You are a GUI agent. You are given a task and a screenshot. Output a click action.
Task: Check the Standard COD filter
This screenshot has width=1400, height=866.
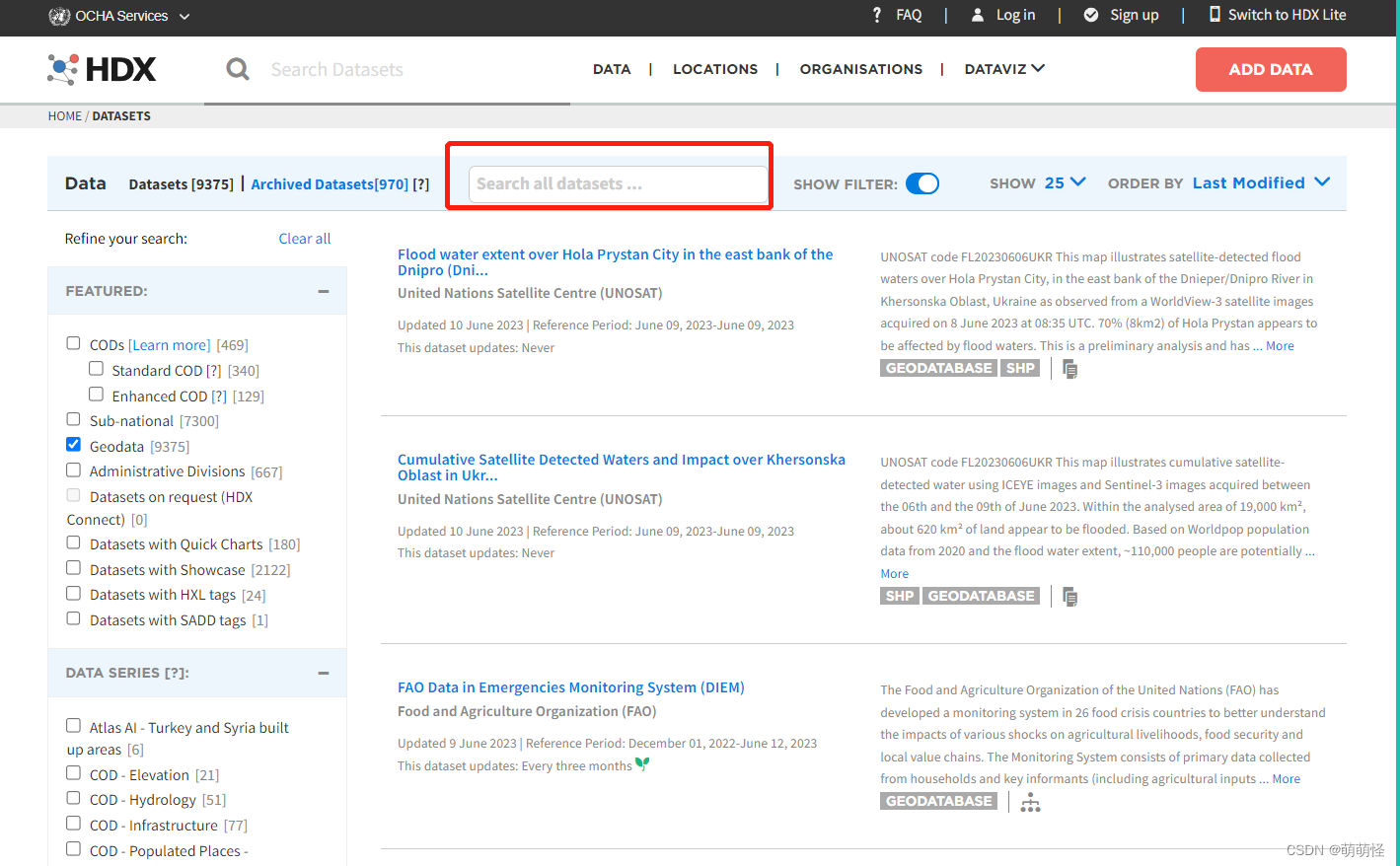[x=96, y=369]
